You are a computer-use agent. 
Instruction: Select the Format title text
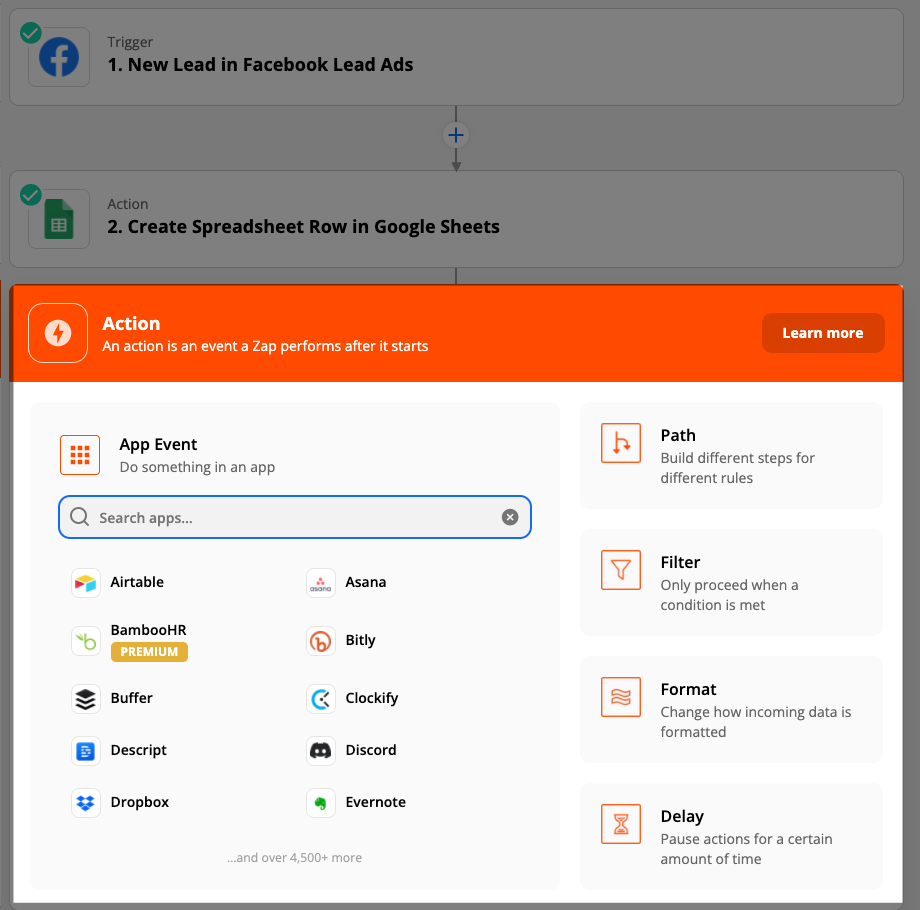[689, 689]
